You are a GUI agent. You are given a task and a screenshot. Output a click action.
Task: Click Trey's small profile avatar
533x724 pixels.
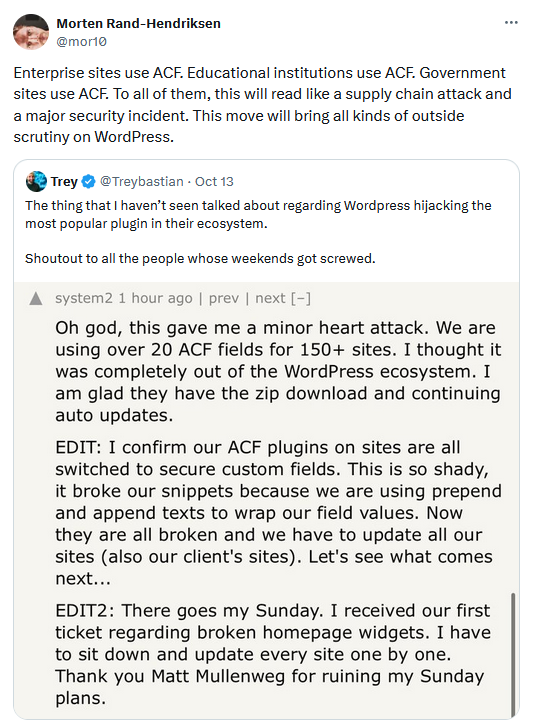[x=36, y=181]
